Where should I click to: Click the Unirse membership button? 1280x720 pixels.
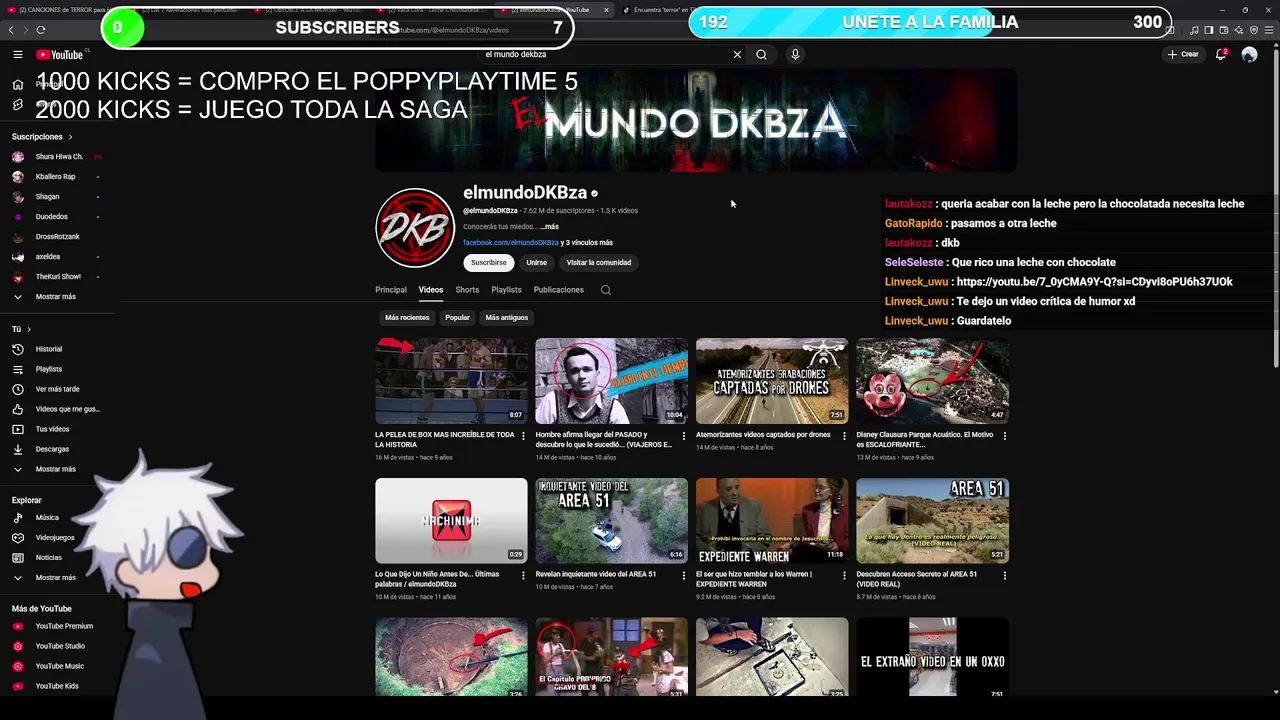(x=537, y=263)
